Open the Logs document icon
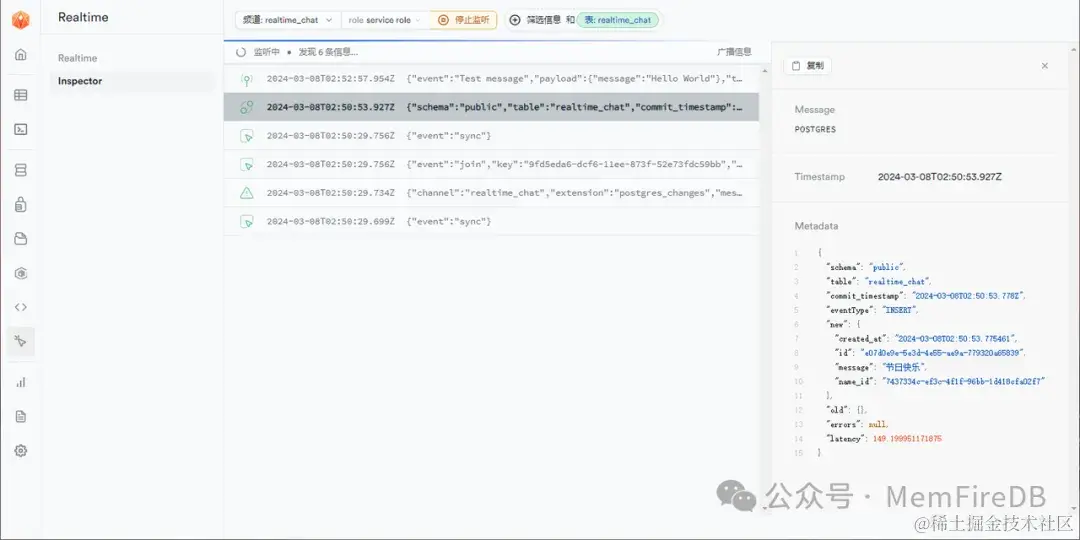 21,416
